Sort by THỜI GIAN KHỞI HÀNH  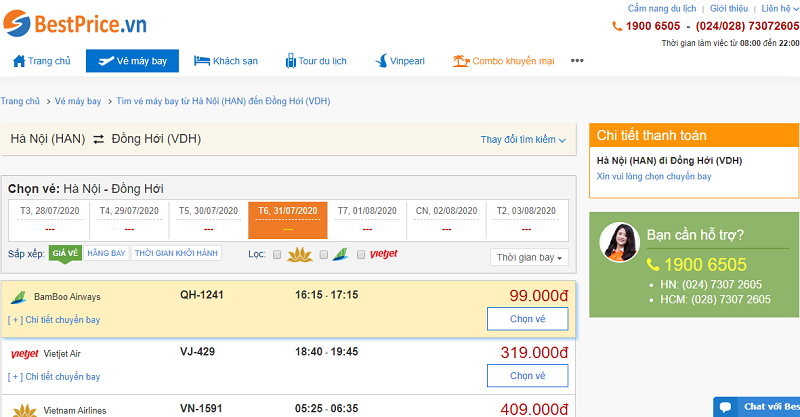pos(176,253)
